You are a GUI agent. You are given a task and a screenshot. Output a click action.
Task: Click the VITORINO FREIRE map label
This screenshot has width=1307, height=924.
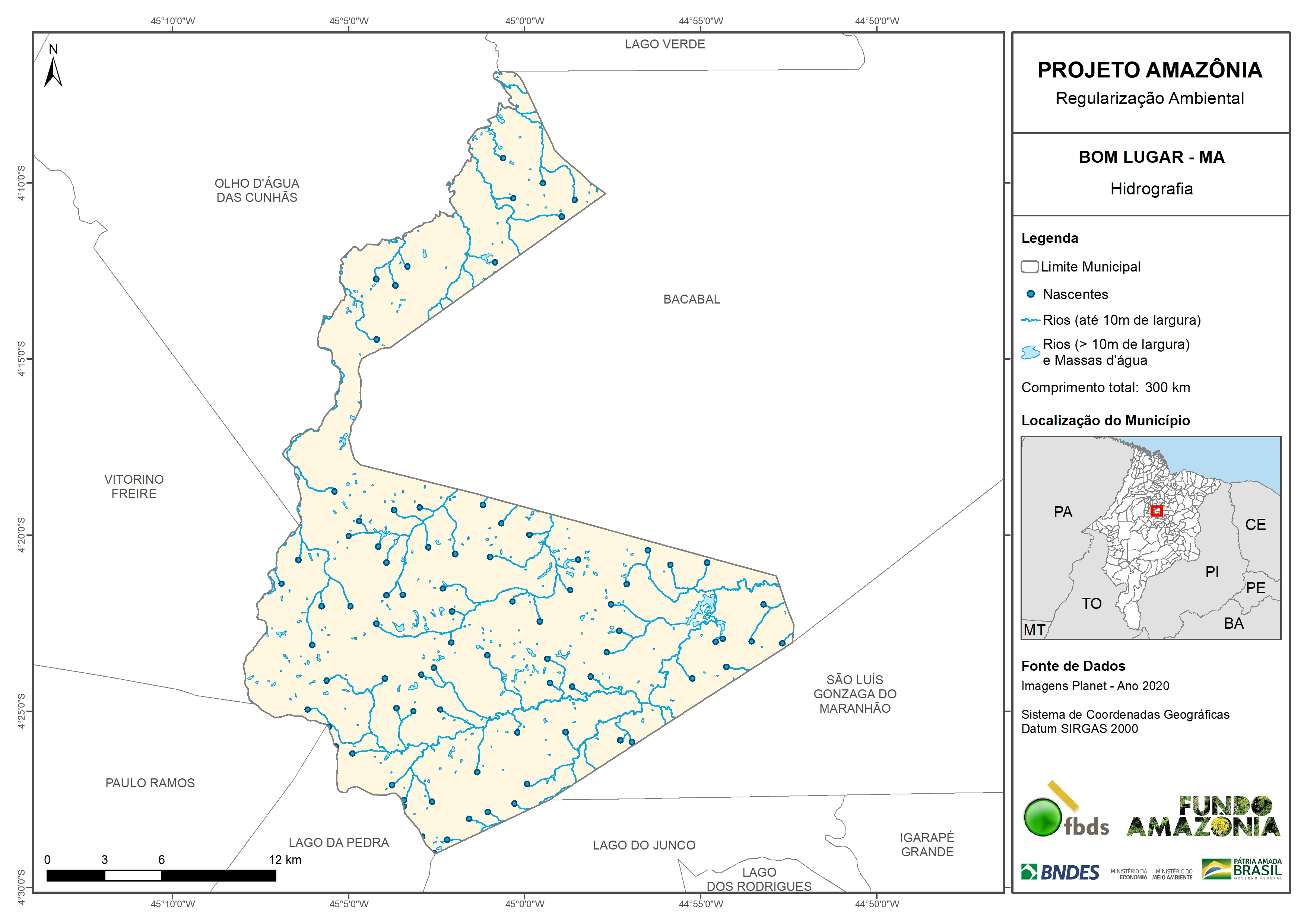click(x=134, y=486)
